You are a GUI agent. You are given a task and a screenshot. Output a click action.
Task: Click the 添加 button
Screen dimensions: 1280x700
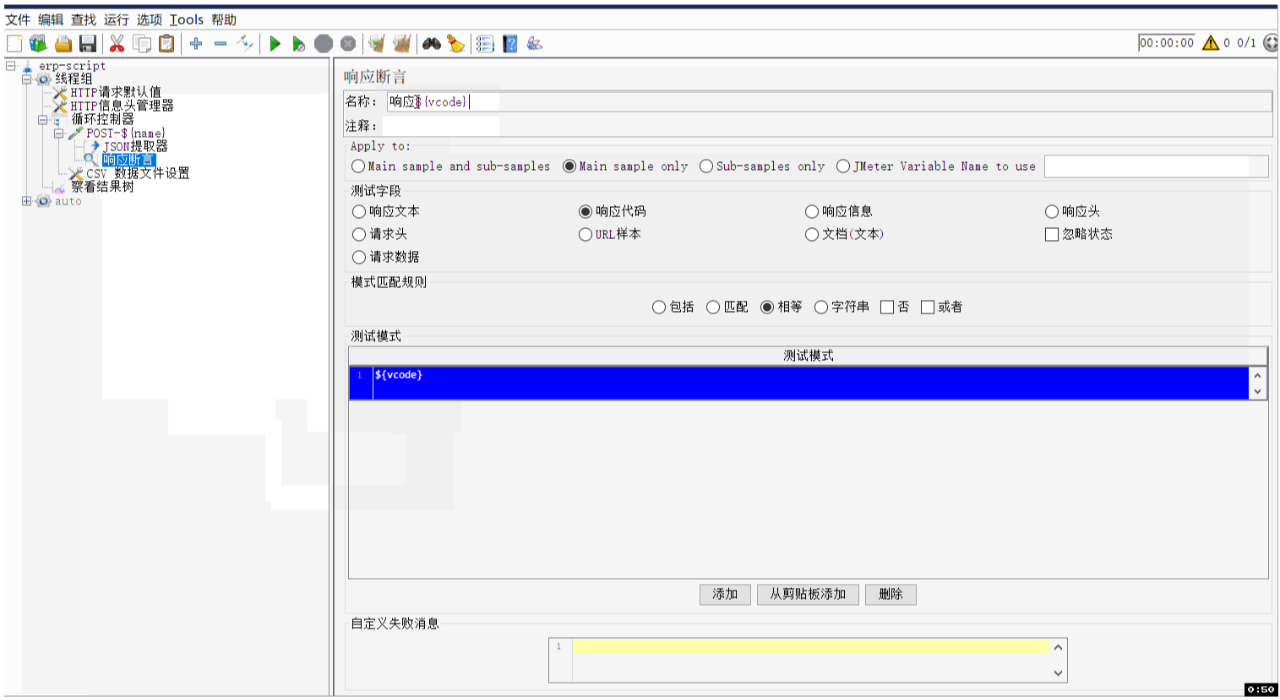coord(725,594)
